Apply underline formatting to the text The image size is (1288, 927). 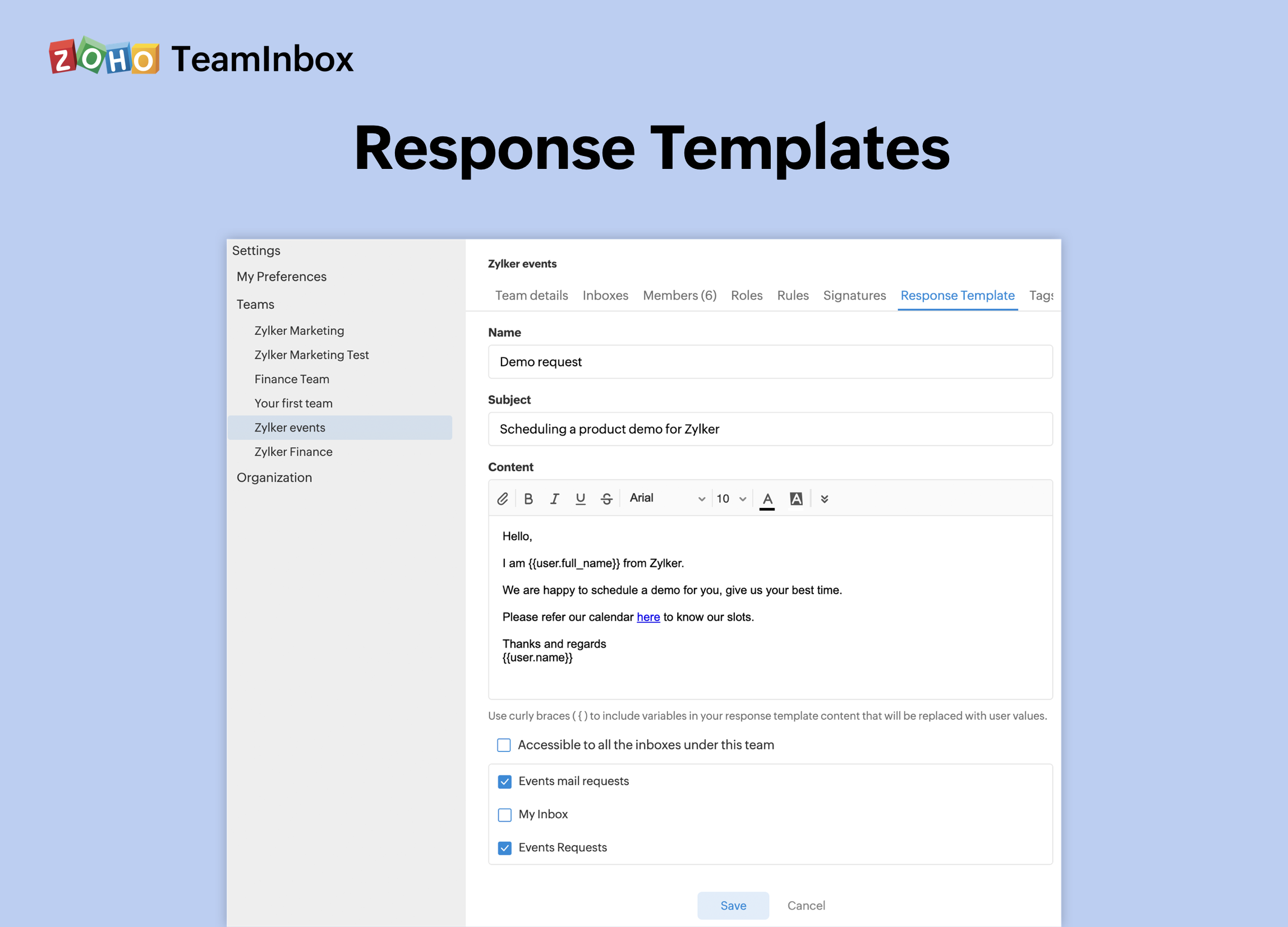pyautogui.click(x=580, y=498)
